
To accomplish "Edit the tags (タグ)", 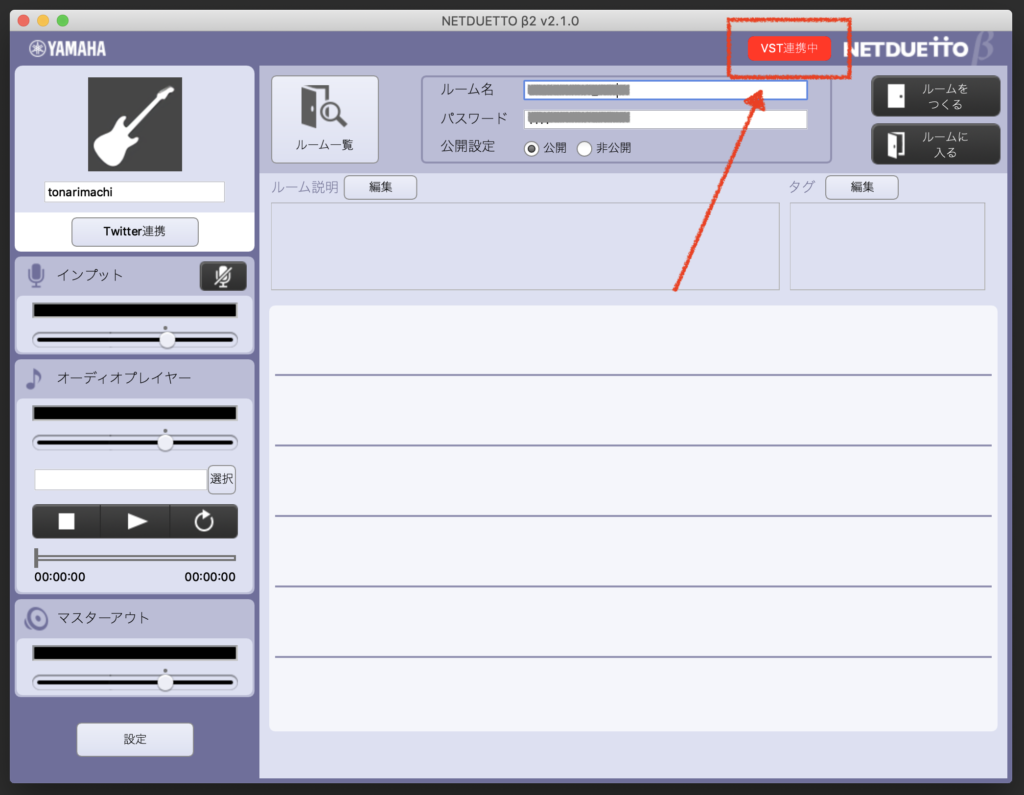I will coord(861,187).
